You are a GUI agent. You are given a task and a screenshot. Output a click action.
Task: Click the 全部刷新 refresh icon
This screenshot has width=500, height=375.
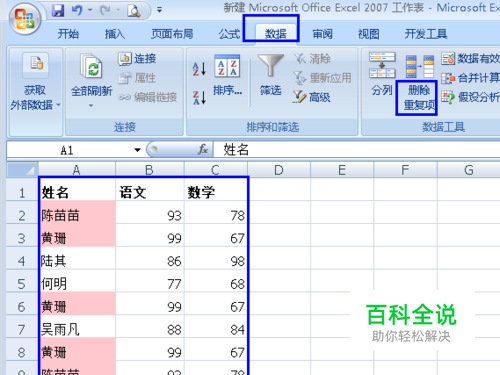point(91,66)
